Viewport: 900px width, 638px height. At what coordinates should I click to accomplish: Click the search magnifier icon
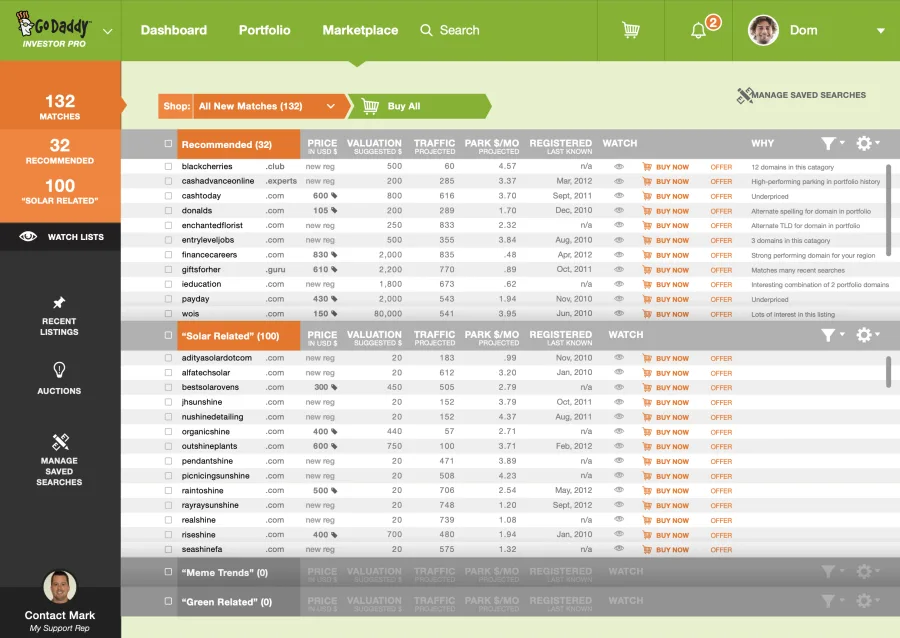point(426,30)
